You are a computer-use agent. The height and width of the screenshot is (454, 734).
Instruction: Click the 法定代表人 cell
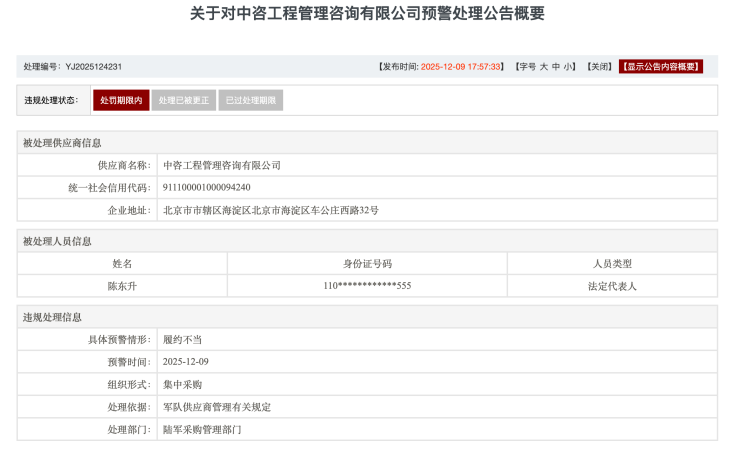(x=612, y=286)
